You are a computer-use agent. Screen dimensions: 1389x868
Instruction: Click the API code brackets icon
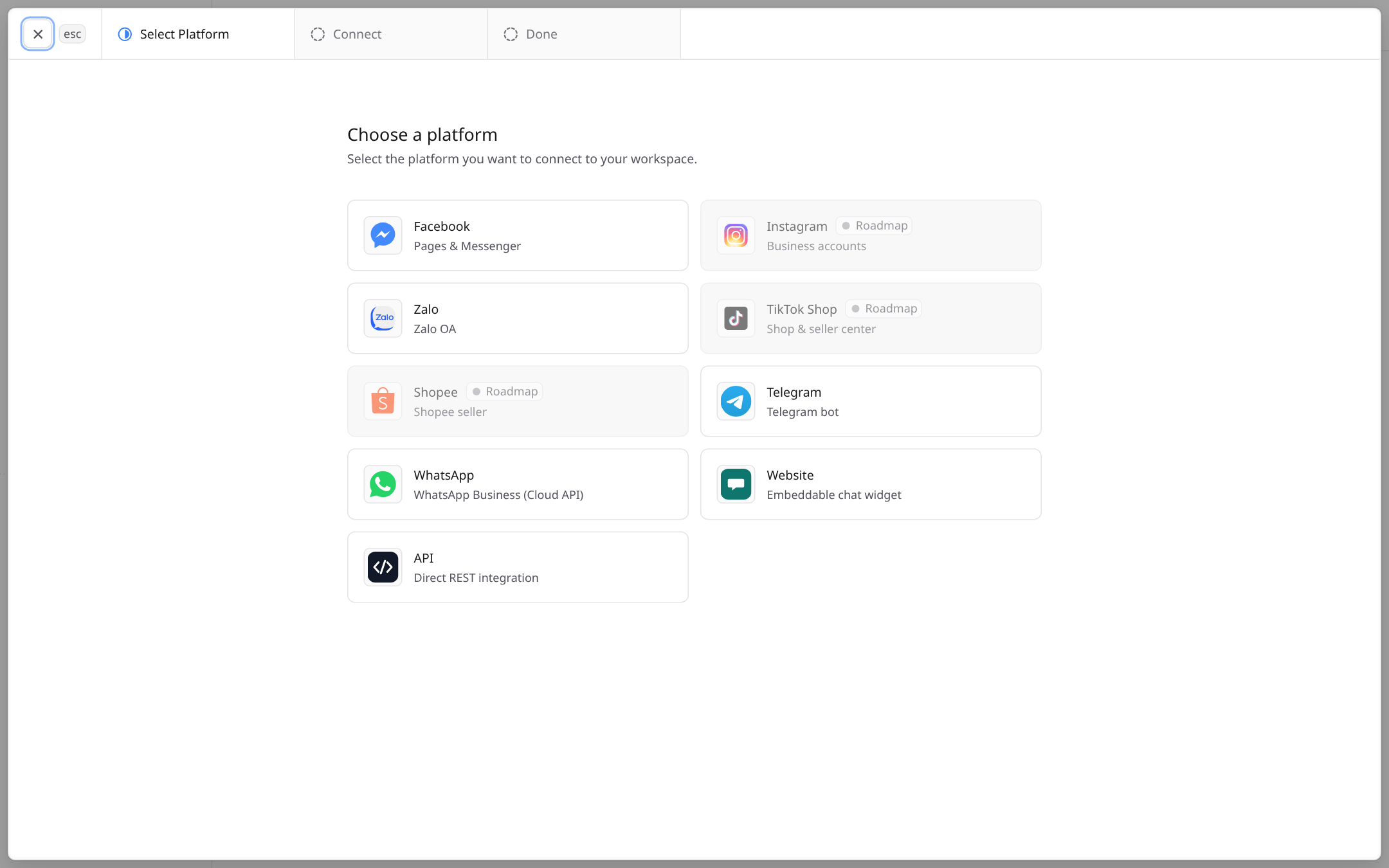point(383,567)
